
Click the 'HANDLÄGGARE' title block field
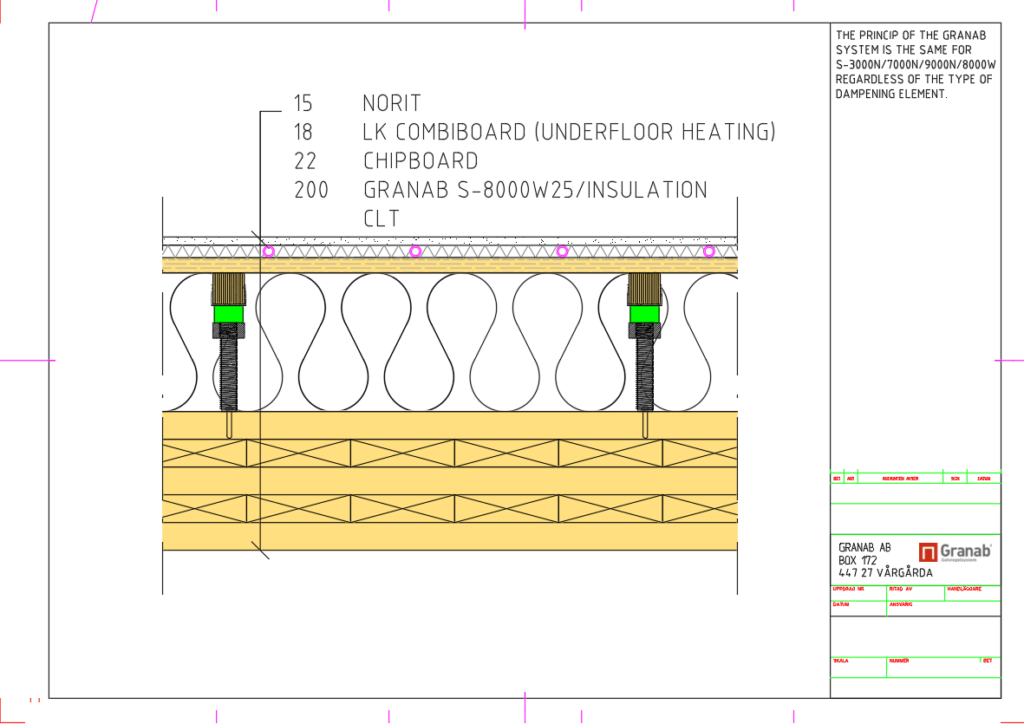(x=972, y=593)
